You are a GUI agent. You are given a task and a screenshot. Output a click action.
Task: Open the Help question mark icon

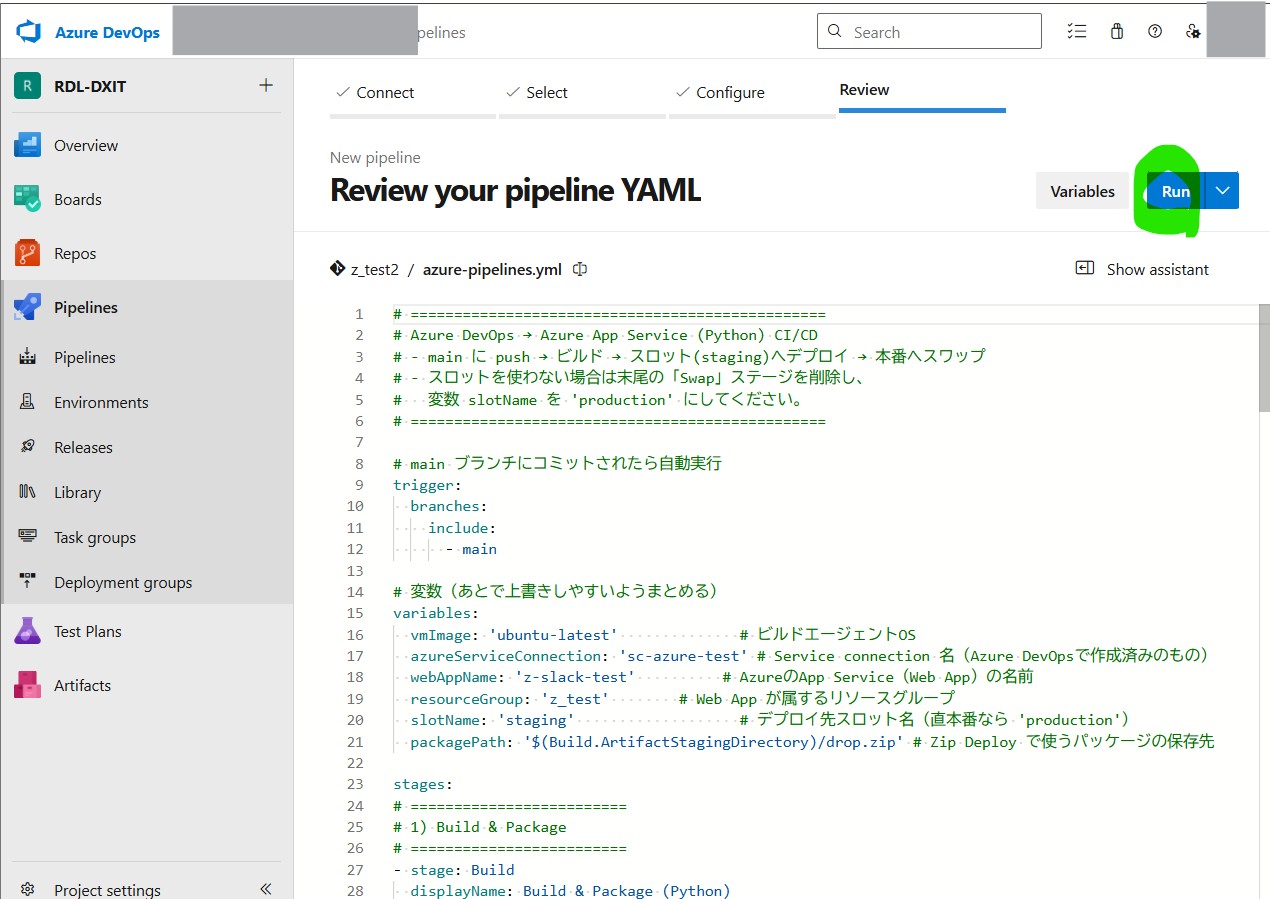(x=1155, y=32)
